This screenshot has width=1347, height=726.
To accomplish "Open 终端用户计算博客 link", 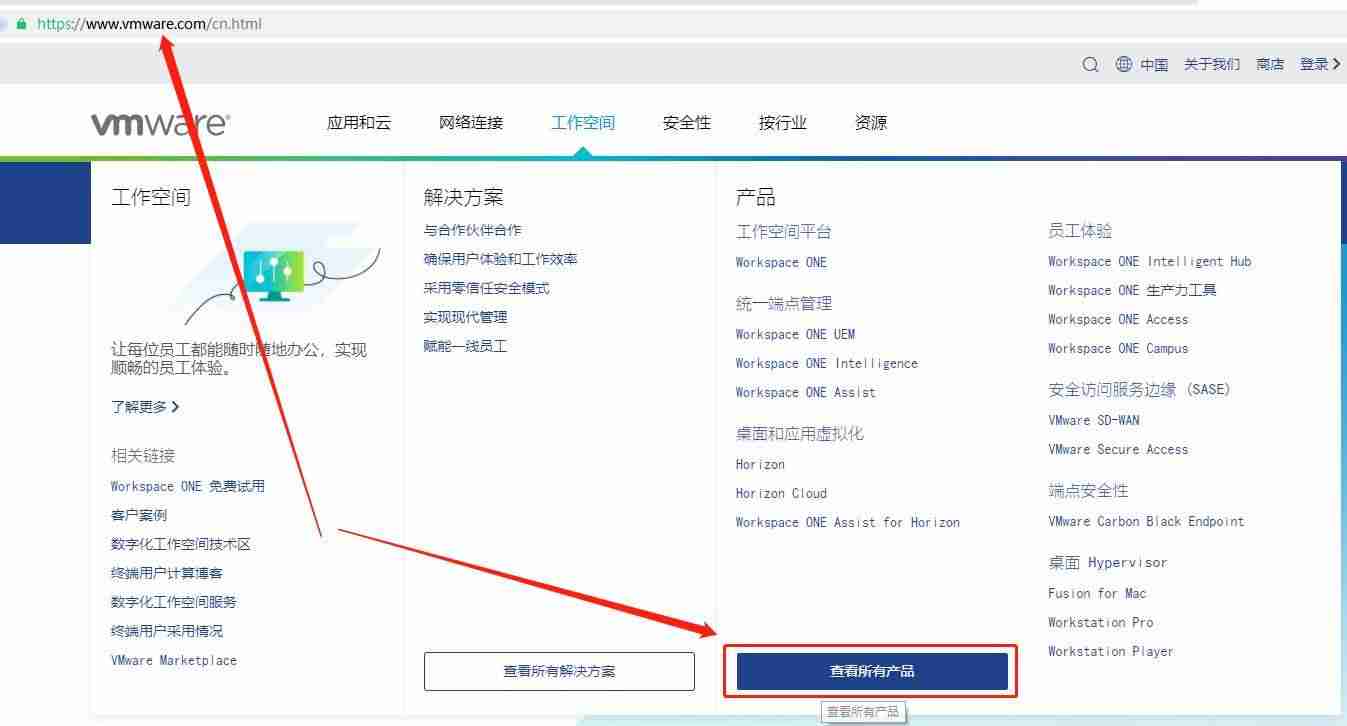I will pos(167,573).
